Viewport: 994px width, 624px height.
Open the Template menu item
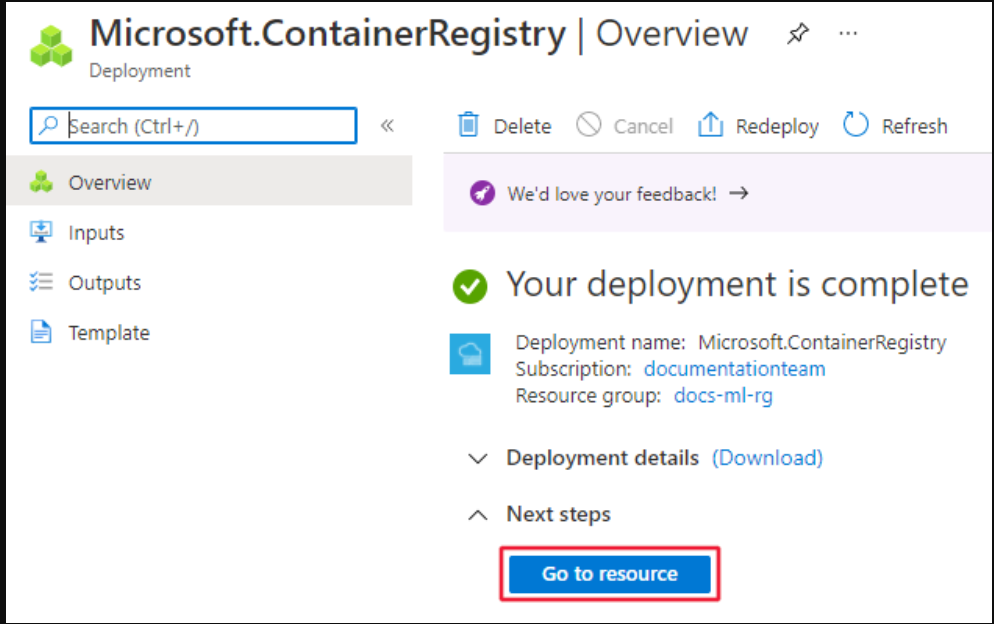pyautogui.click(x=210, y=332)
